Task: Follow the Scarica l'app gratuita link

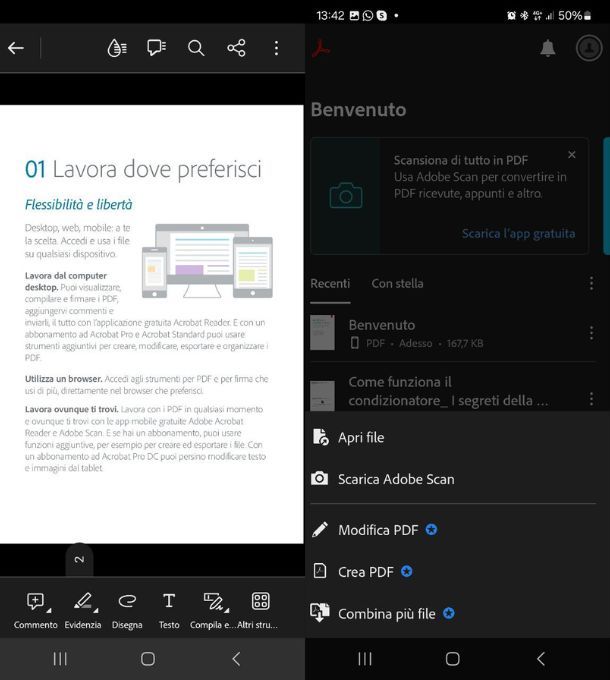Action: click(519, 233)
